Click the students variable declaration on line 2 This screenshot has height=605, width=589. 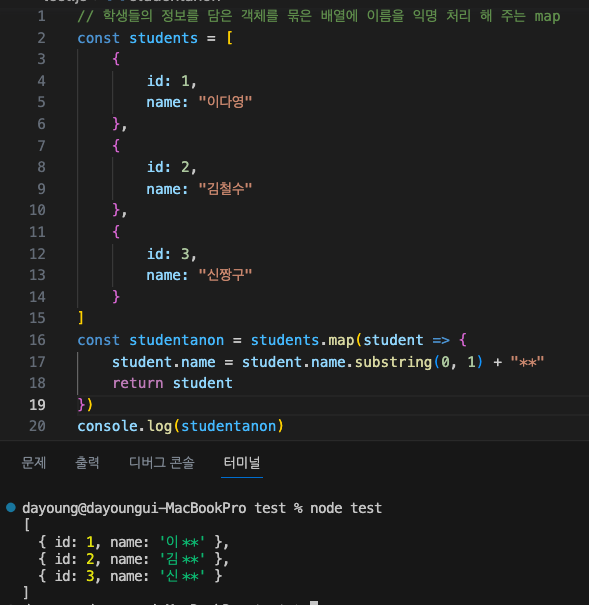pyautogui.click(x=163, y=38)
